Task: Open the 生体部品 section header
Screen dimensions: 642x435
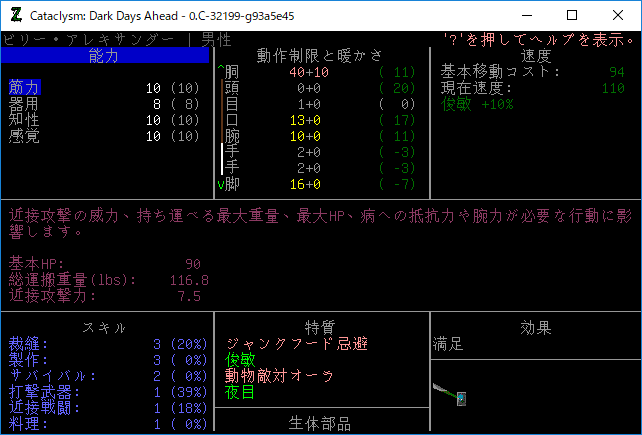Action: (x=320, y=423)
